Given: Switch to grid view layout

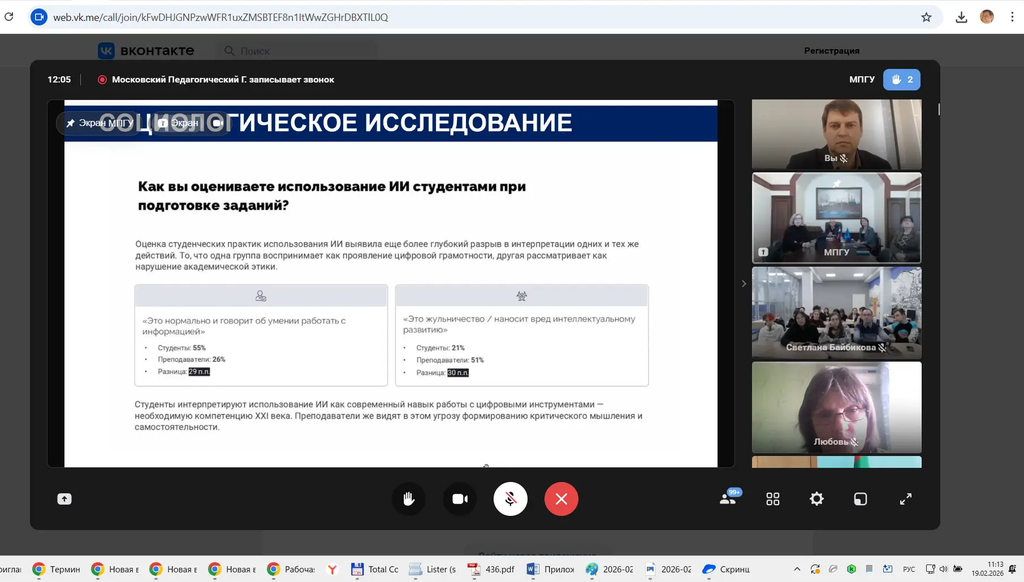Looking at the screenshot, I should pos(773,499).
